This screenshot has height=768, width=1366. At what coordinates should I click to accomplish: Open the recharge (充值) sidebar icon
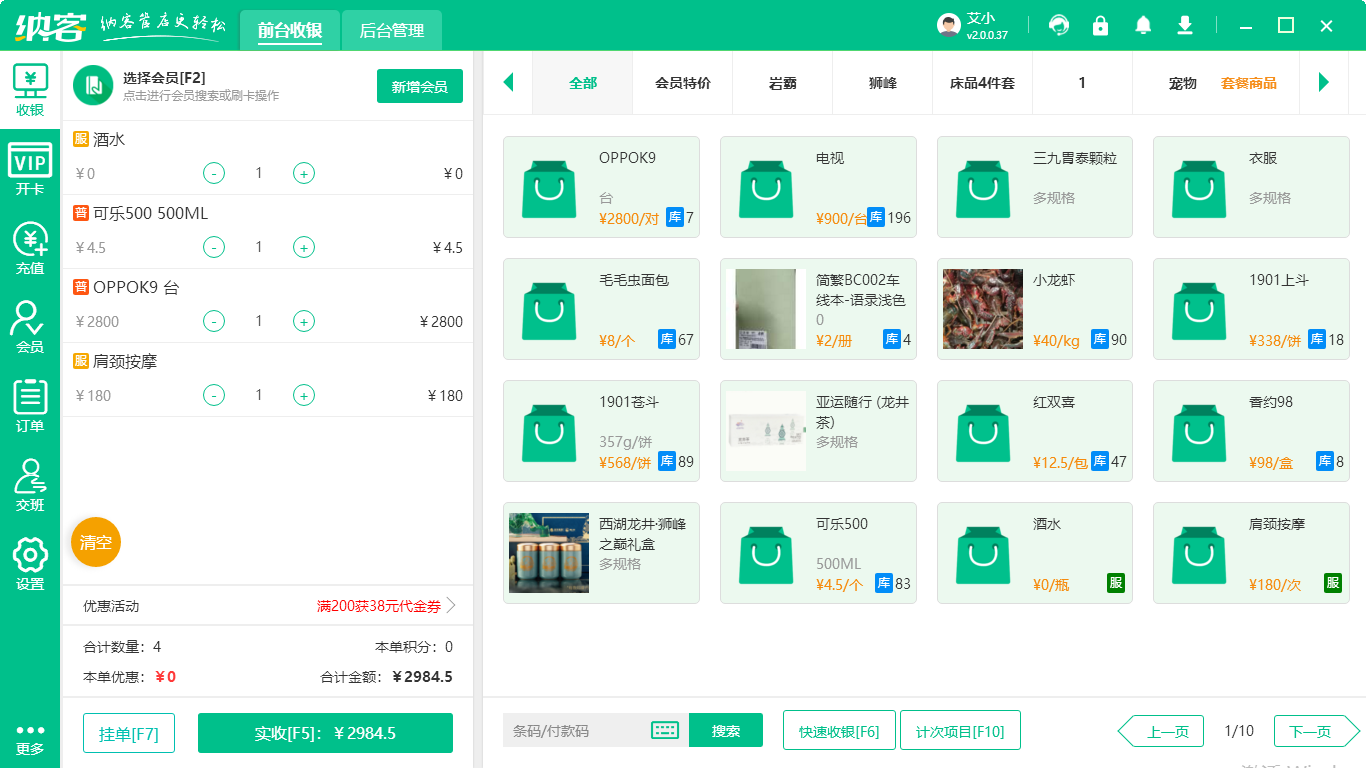[30, 248]
